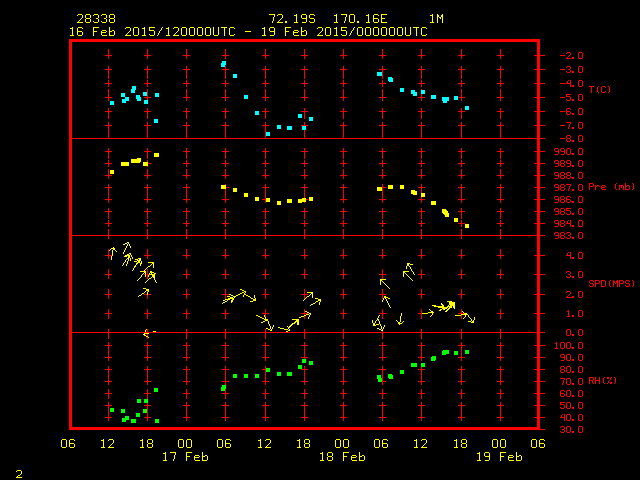Click the 80.0 humidity tick value

pyautogui.click(x=571, y=370)
